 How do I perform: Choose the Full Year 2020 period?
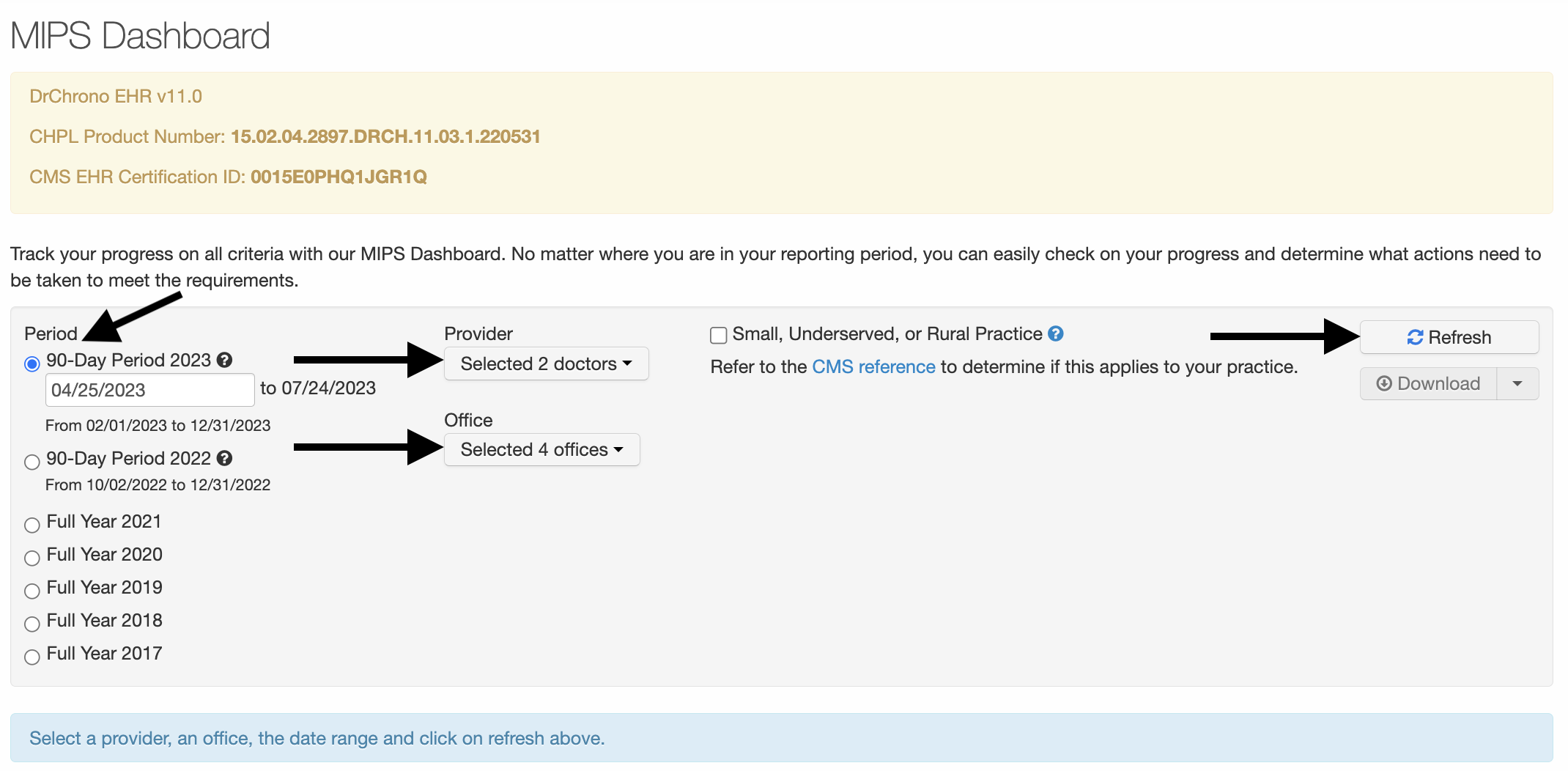click(32, 558)
